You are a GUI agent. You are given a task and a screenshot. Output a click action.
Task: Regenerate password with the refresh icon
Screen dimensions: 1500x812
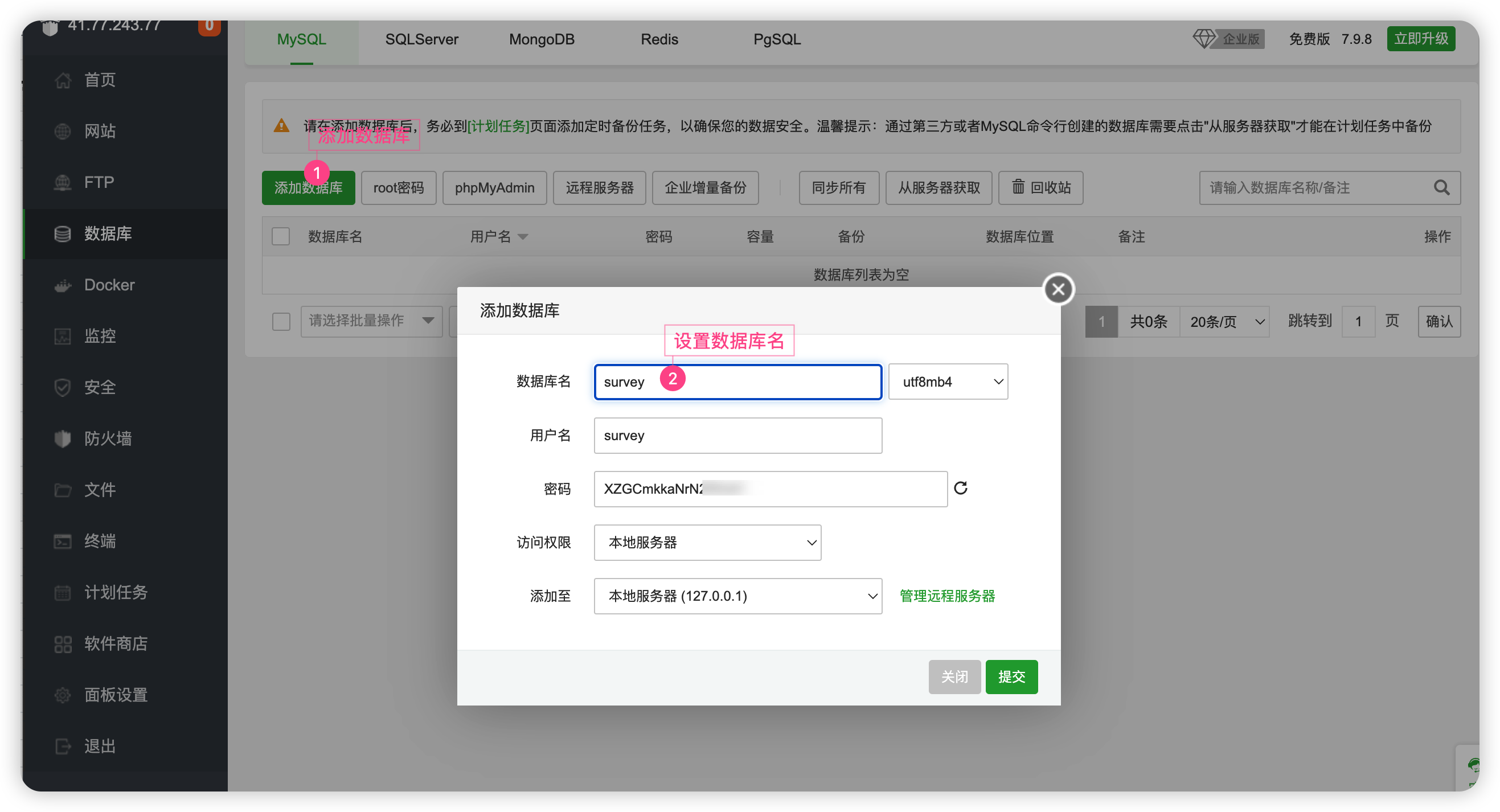point(960,488)
